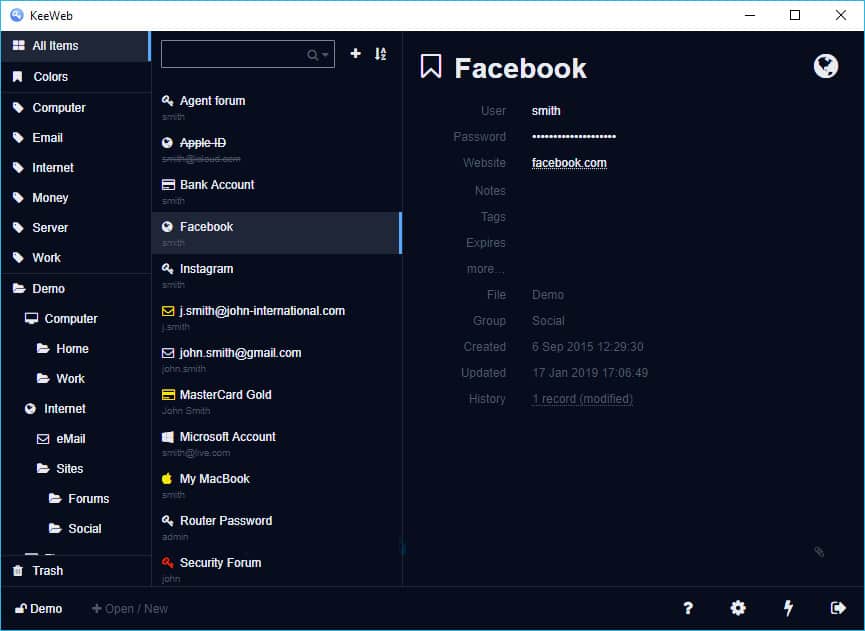Image resolution: width=865 pixels, height=631 pixels.
Task: Click the Notes field label
Action: [x=490, y=190]
